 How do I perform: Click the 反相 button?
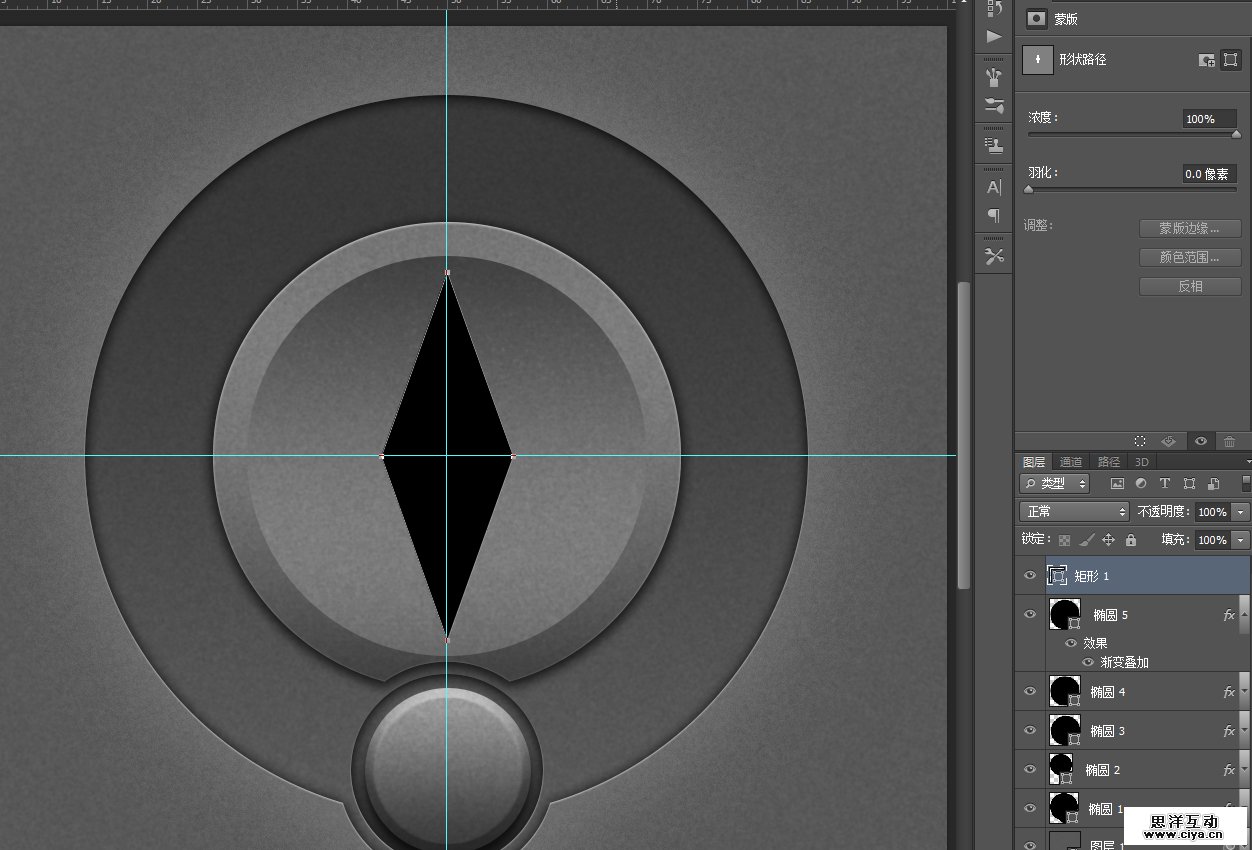coord(1190,286)
